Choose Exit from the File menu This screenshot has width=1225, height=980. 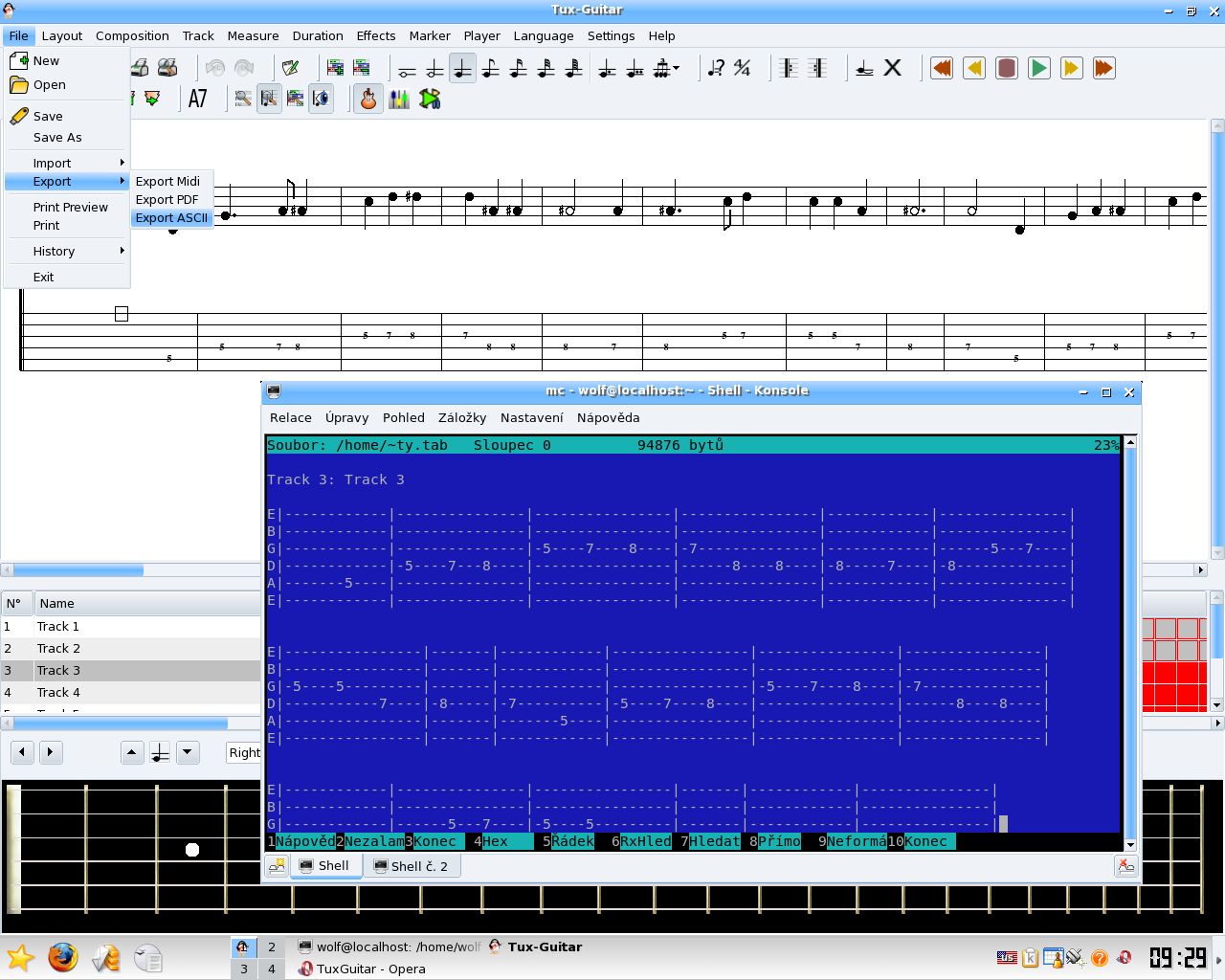(67, 277)
